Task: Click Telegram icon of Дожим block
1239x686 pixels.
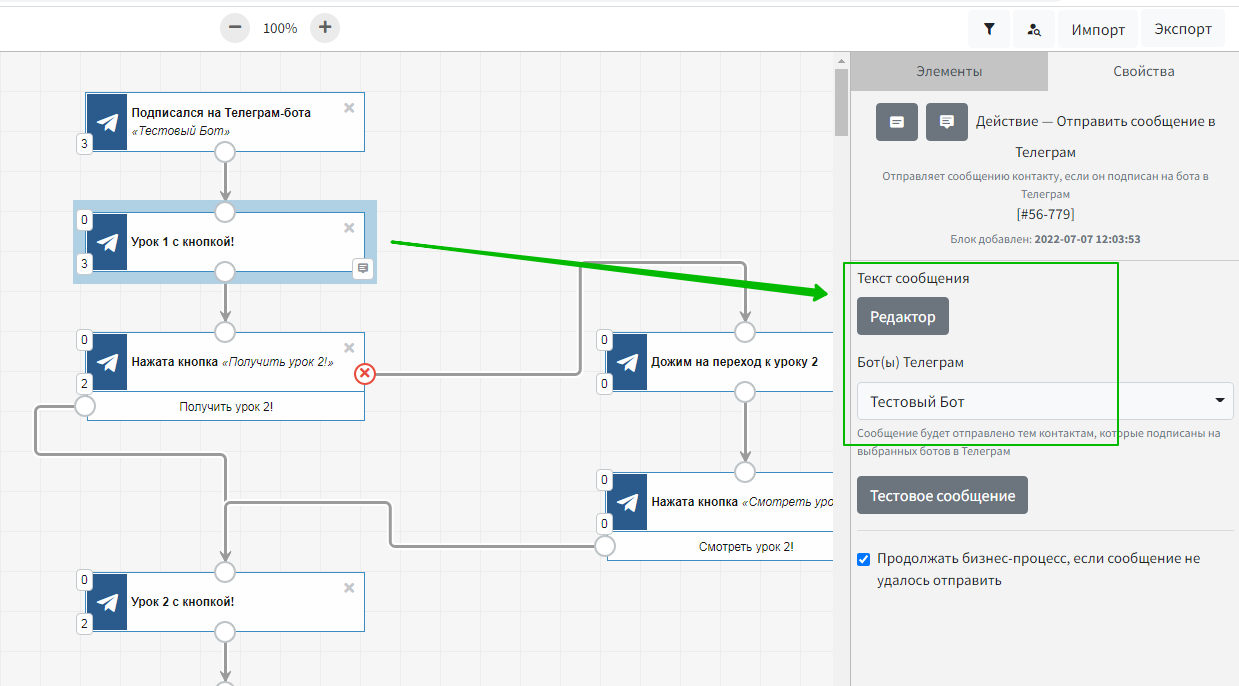Action: (628, 362)
